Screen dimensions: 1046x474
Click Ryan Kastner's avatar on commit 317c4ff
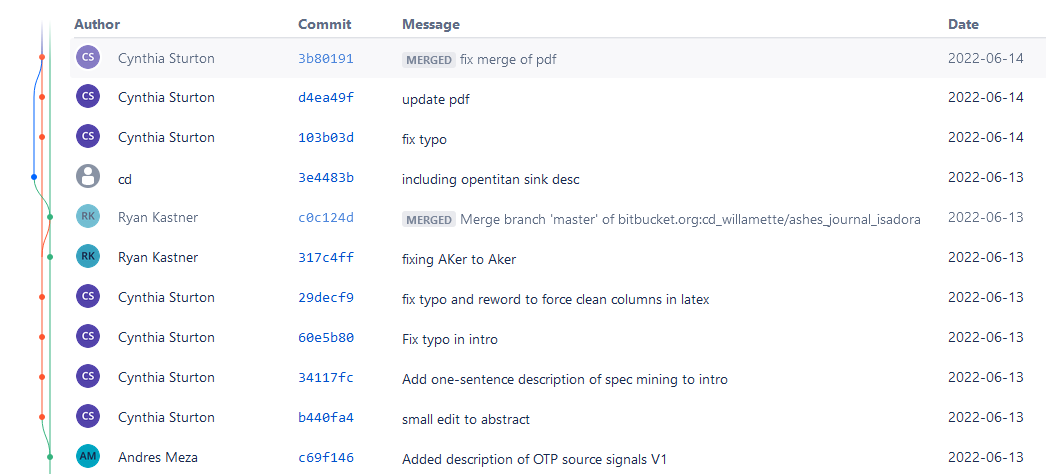pyautogui.click(x=88, y=257)
